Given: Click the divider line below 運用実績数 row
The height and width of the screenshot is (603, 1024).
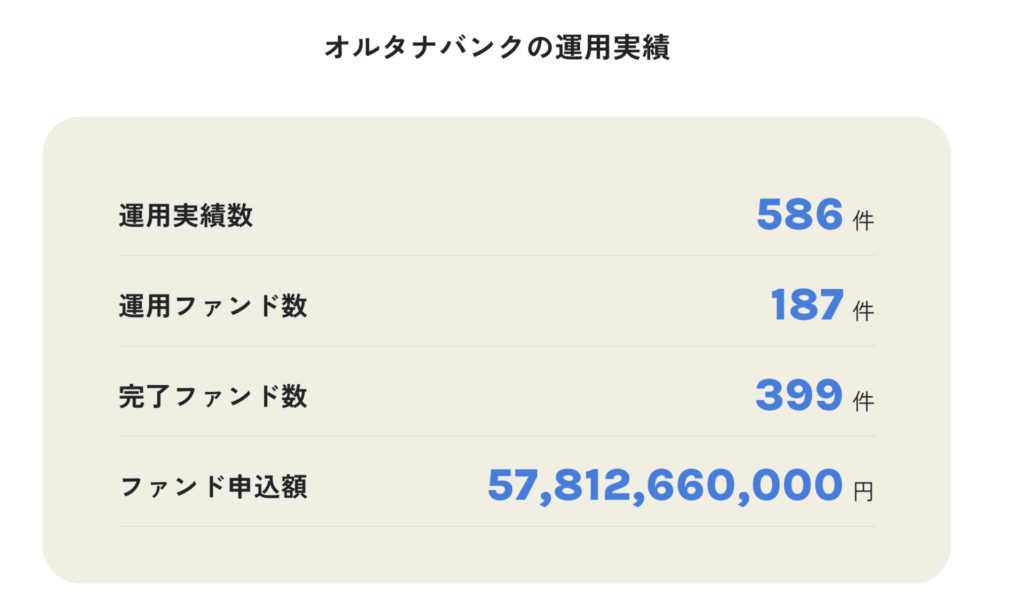Looking at the screenshot, I should [496, 255].
